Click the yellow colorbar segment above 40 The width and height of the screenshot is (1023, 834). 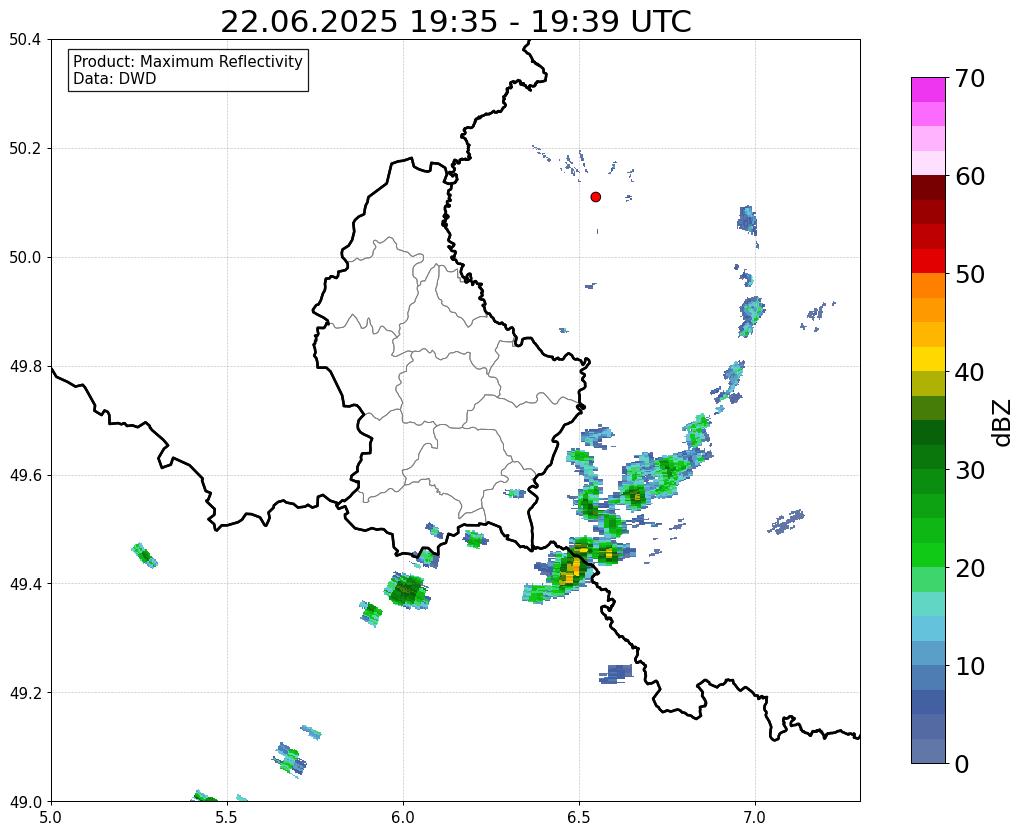[x=928, y=359]
